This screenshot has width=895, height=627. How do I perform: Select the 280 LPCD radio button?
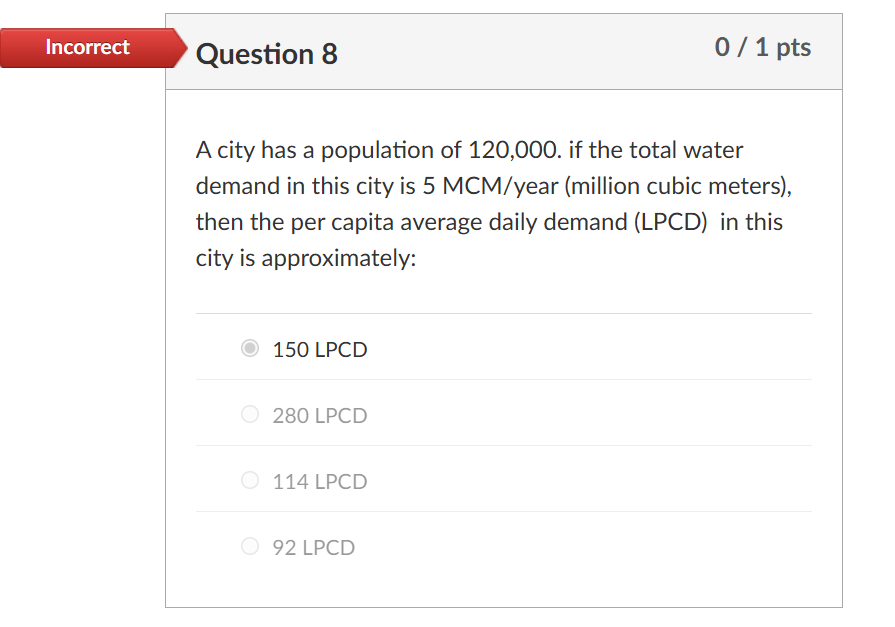[x=249, y=414]
